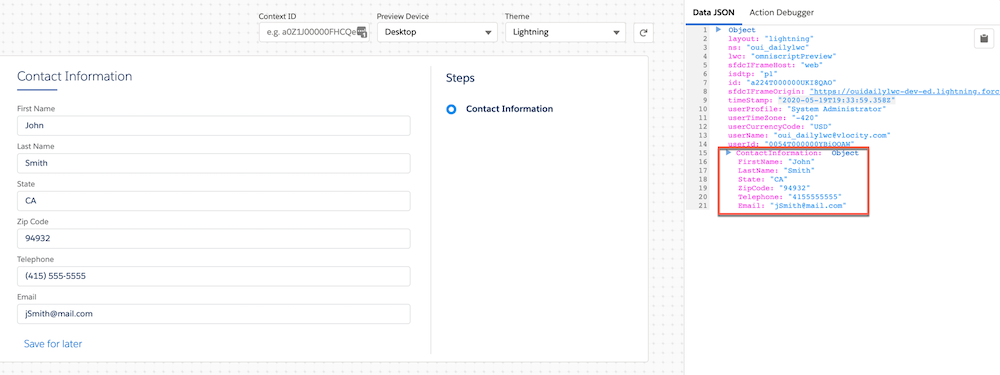This screenshot has width=1000, height=375.
Task: Click the Steps heading
Action: pos(460,78)
